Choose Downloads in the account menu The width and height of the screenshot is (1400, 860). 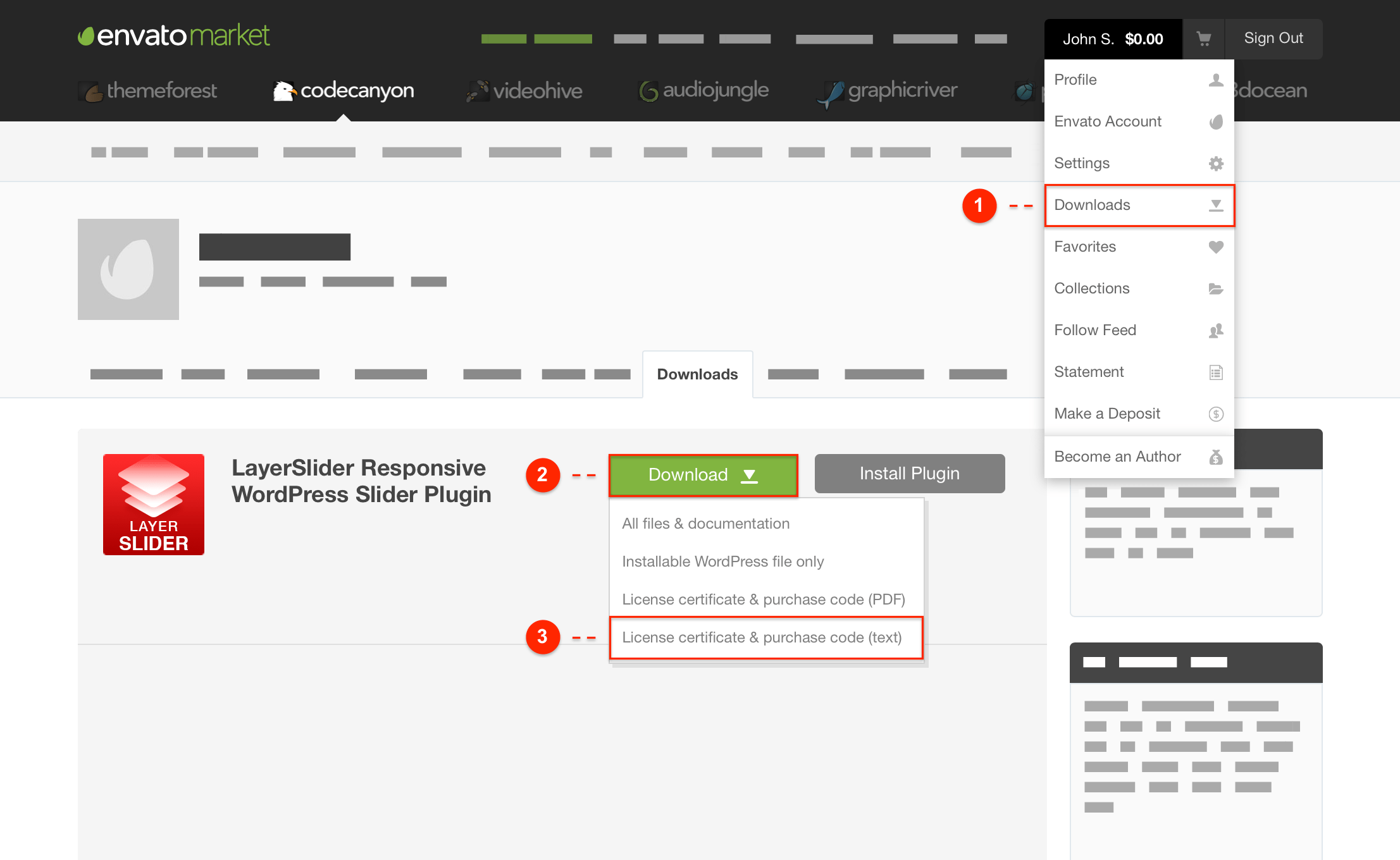tap(1139, 206)
